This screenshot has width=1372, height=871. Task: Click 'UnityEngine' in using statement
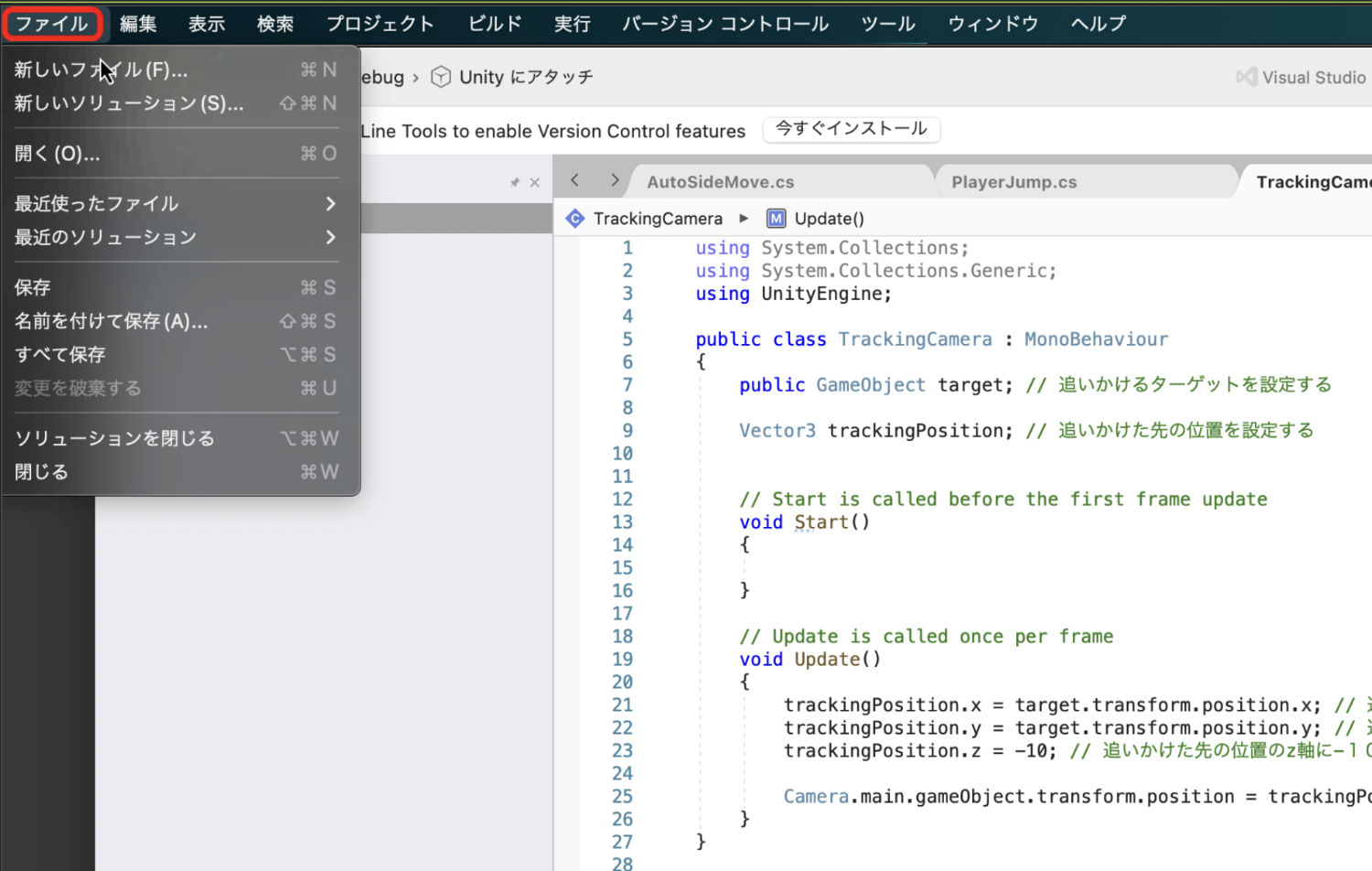point(821,294)
